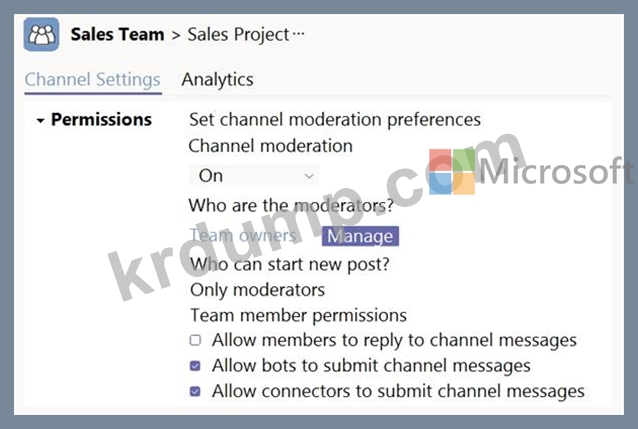
Task: Click the Sales Team avatar icon
Action: pos(43,35)
